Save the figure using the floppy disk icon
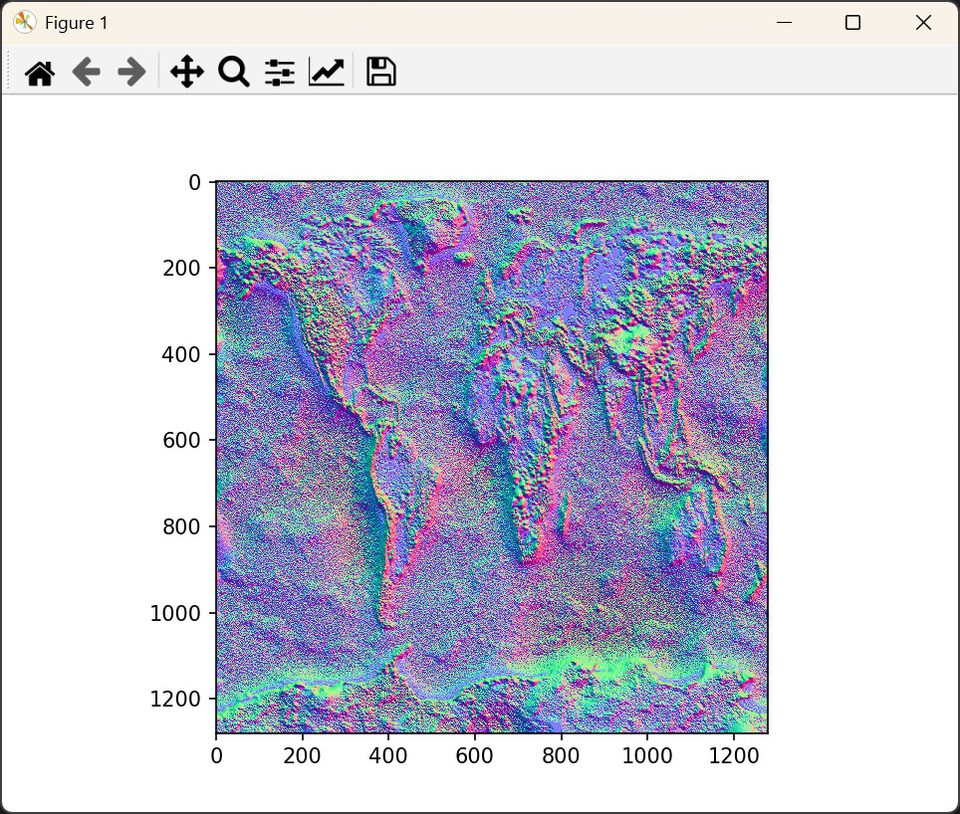The width and height of the screenshot is (960, 814). click(x=381, y=72)
